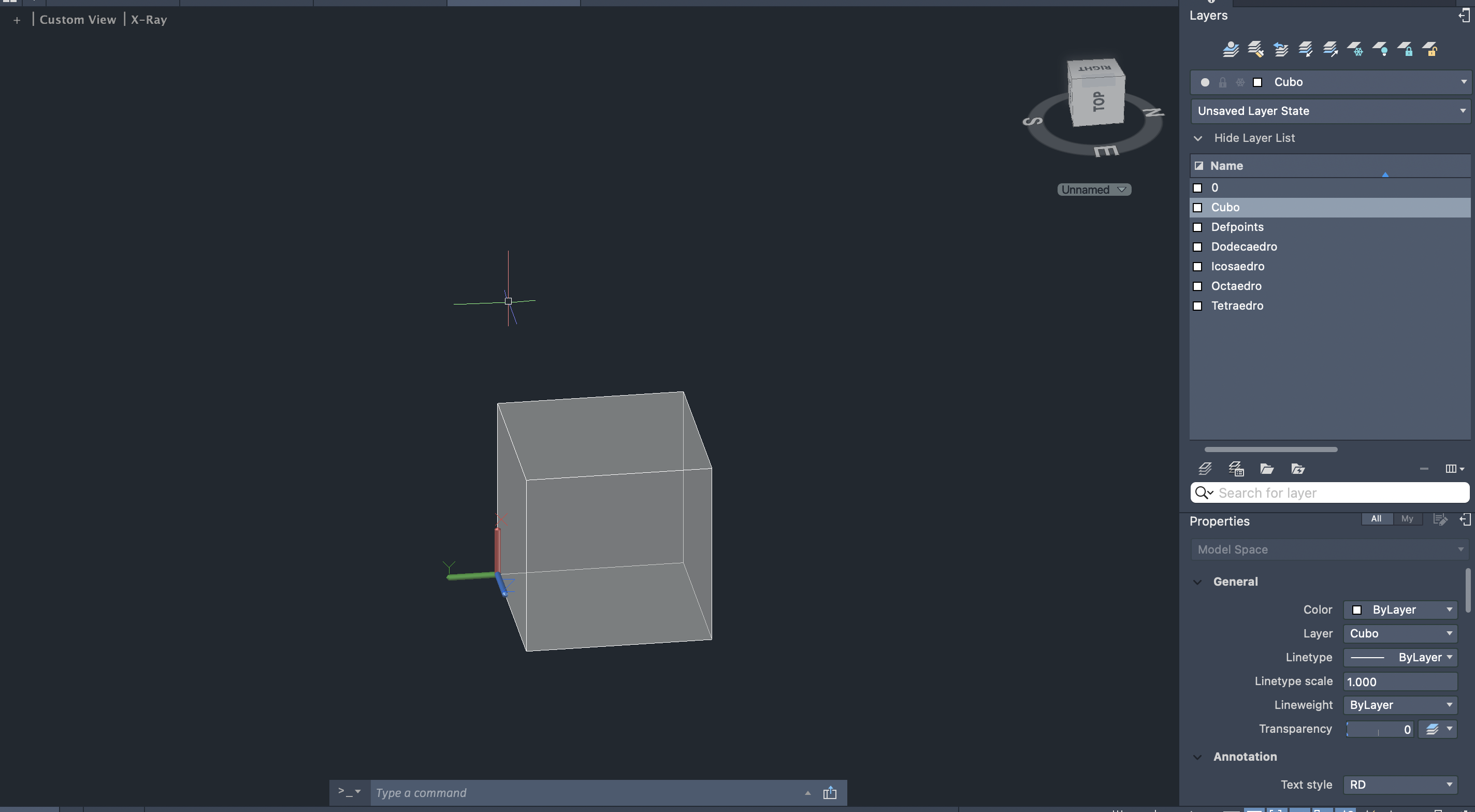
Task: Click the Layer Off lightbulb icon
Action: (1381, 49)
